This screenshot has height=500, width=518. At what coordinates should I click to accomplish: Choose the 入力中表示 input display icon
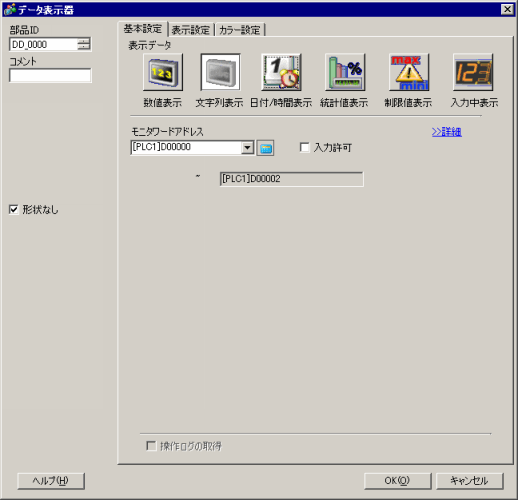click(x=473, y=72)
